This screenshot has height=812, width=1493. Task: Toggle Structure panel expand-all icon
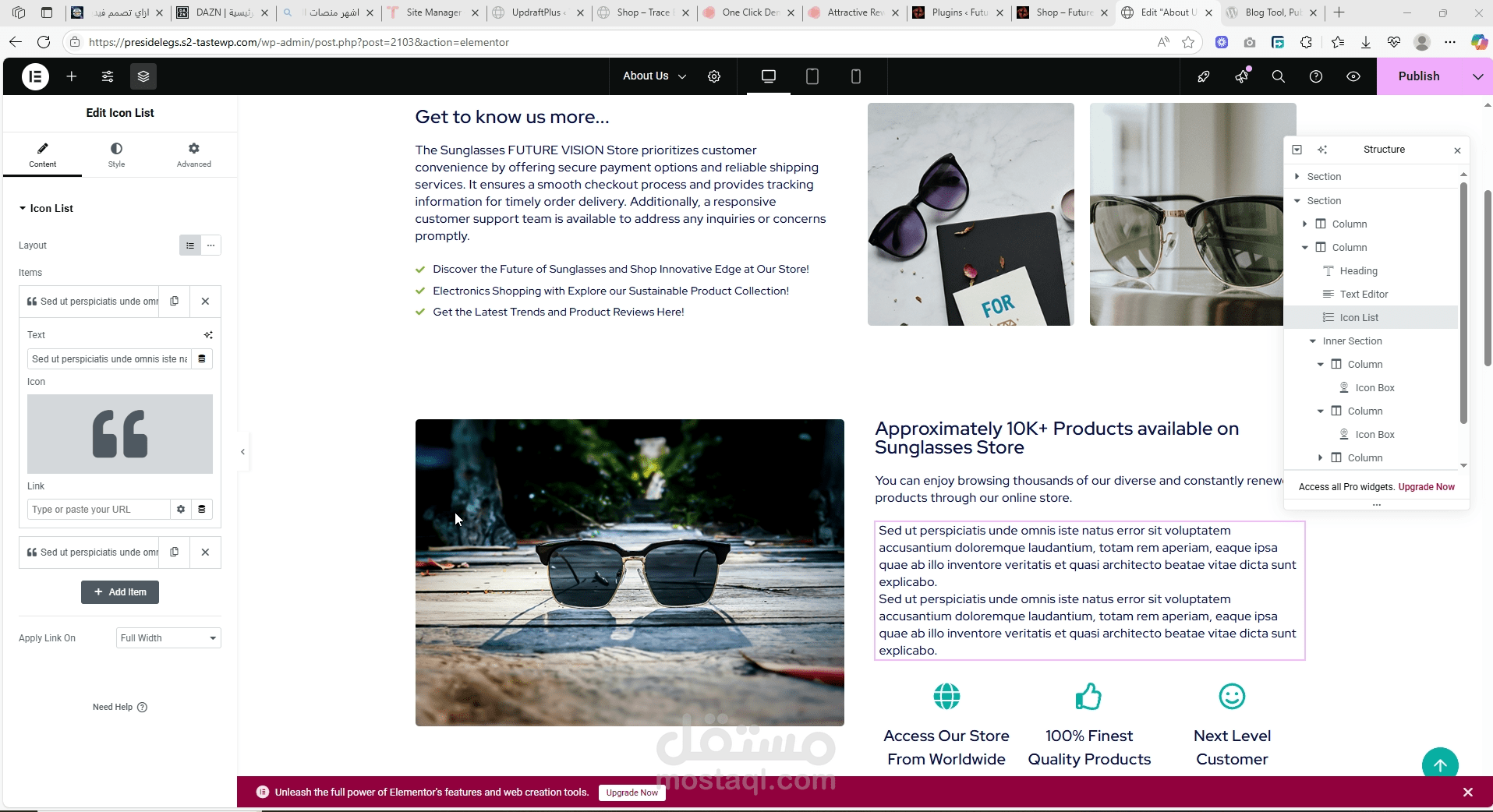coord(1297,150)
